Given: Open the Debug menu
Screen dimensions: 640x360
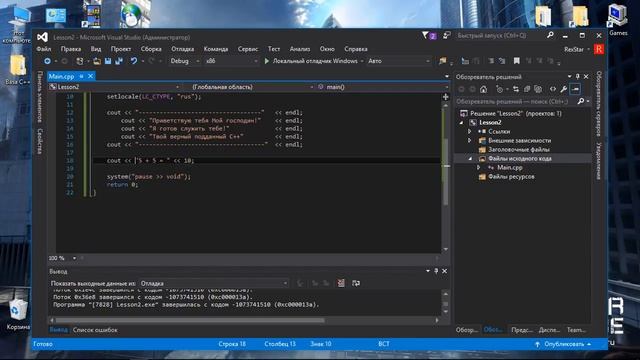Looking at the screenshot, I should pyautogui.click(x=182, y=49).
